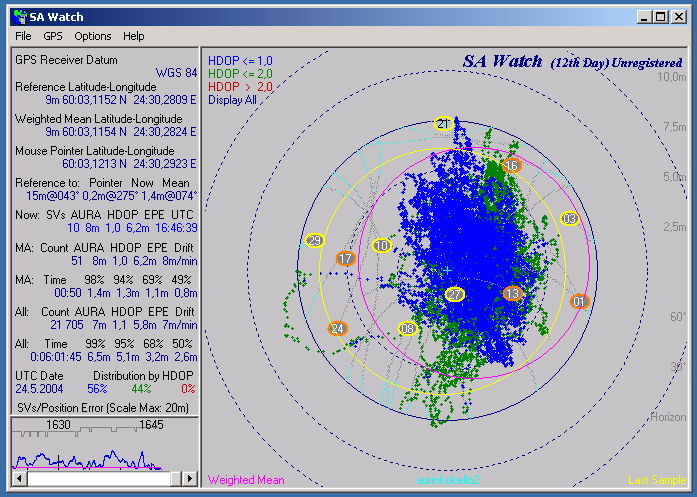Select satellite 08 marker
The width and height of the screenshot is (697, 497).
(407, 329)
